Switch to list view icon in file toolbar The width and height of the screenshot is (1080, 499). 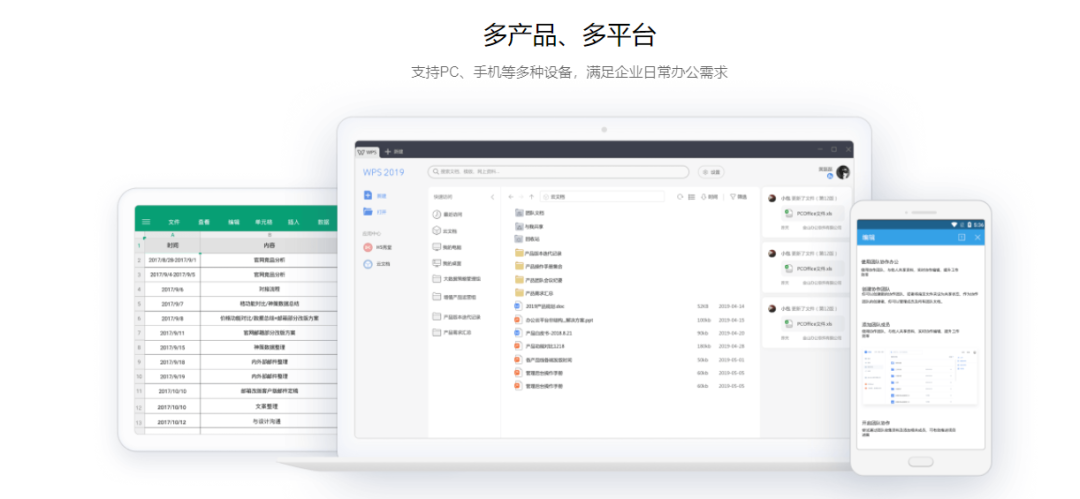[x=692, y=197]
